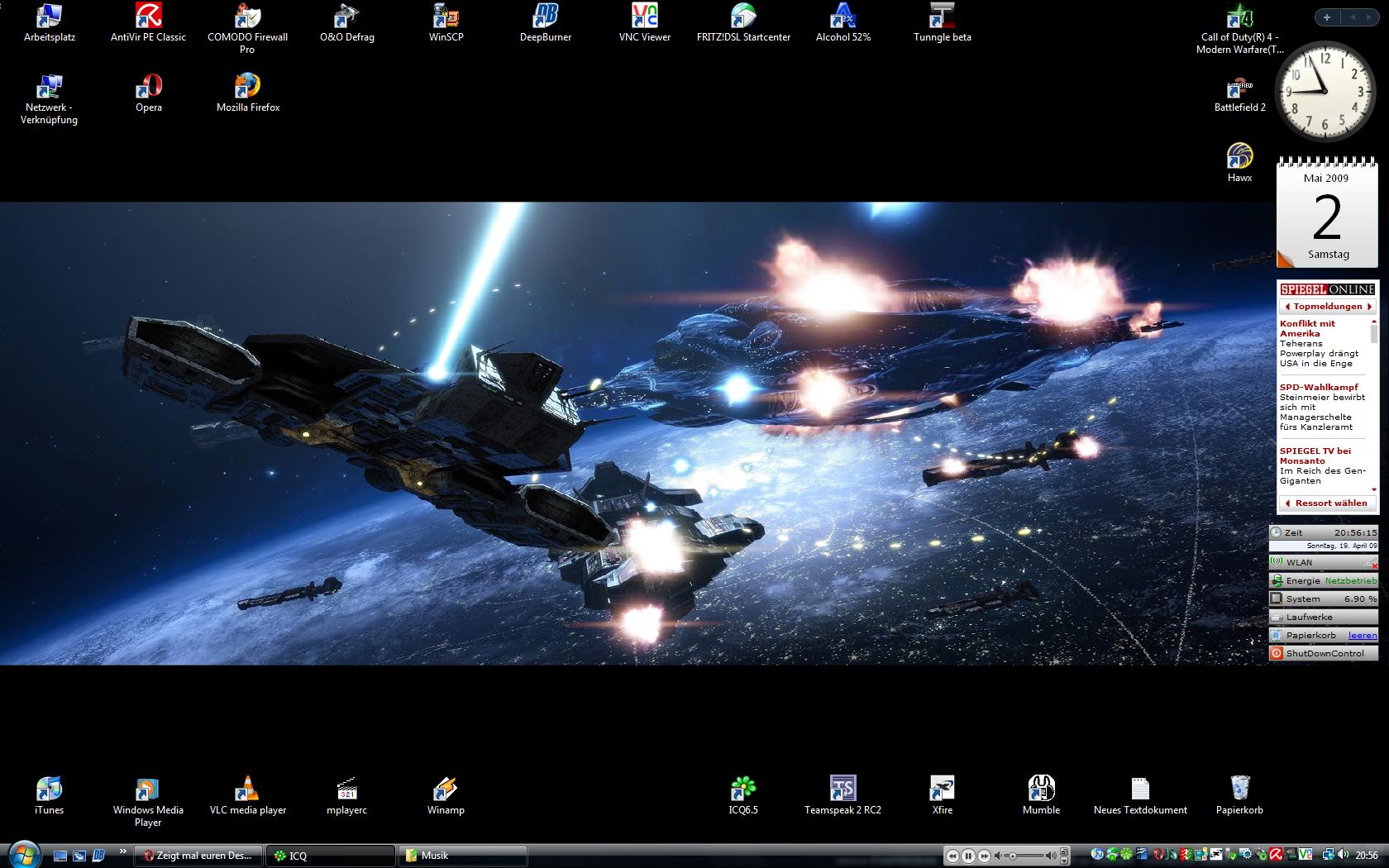The width and height of the screenshot is (1389, 868).
Task: Open the Opera desktop shortcut
Action: coord(149,93)
